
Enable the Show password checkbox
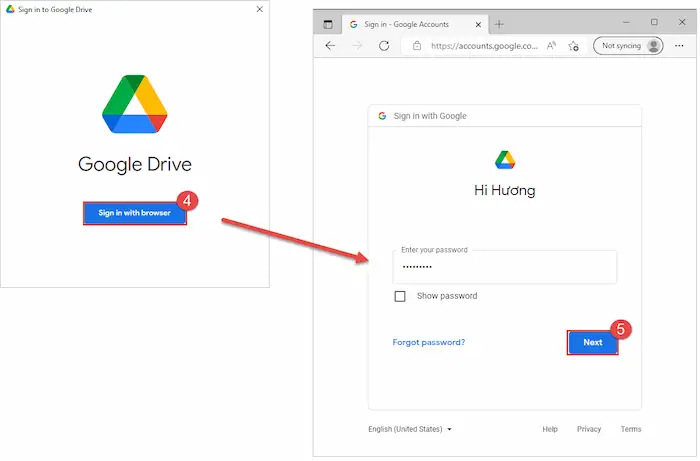(400, 296)
